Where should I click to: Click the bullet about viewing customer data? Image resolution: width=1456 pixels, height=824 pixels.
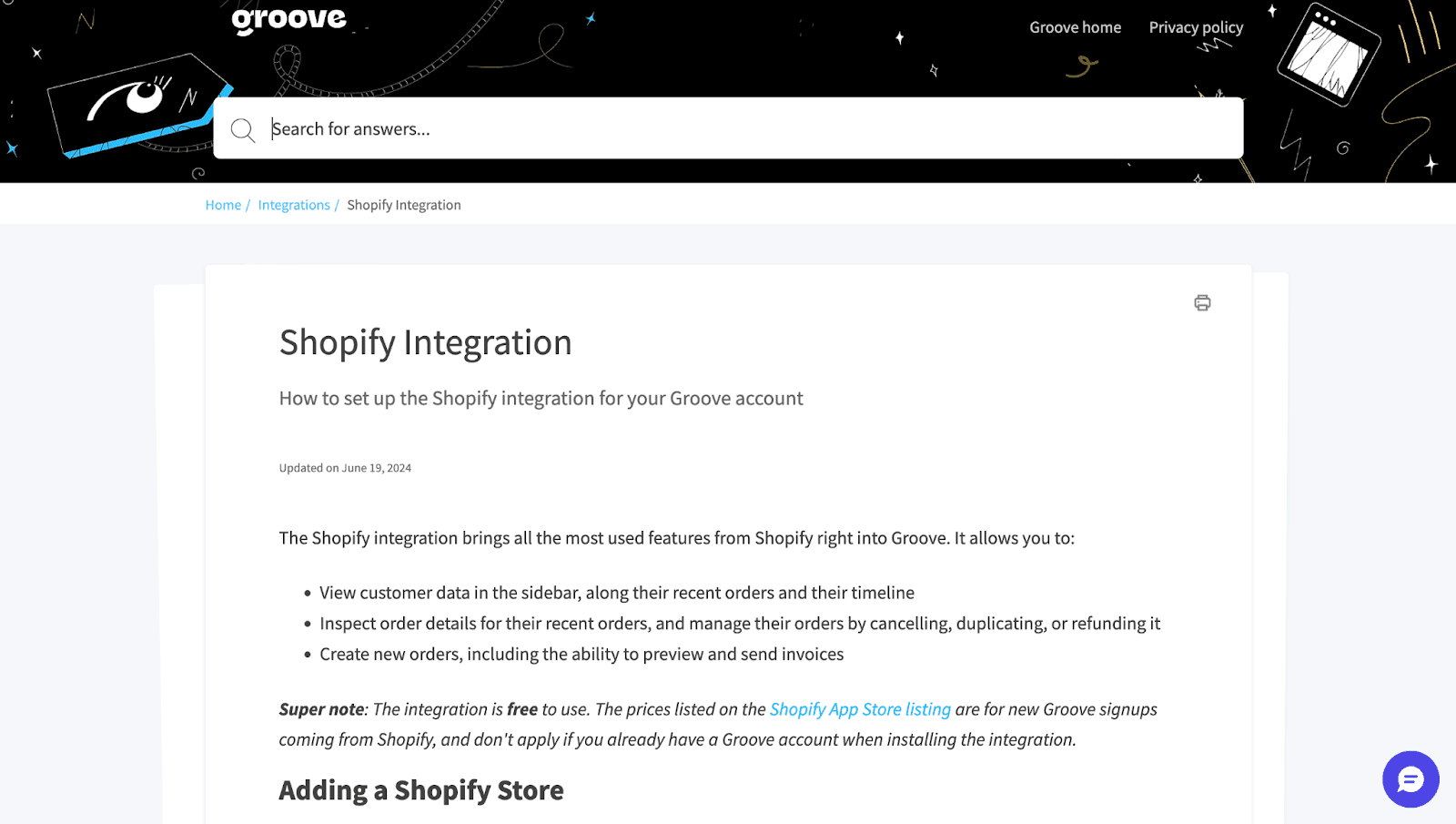[x=616, y=592]
